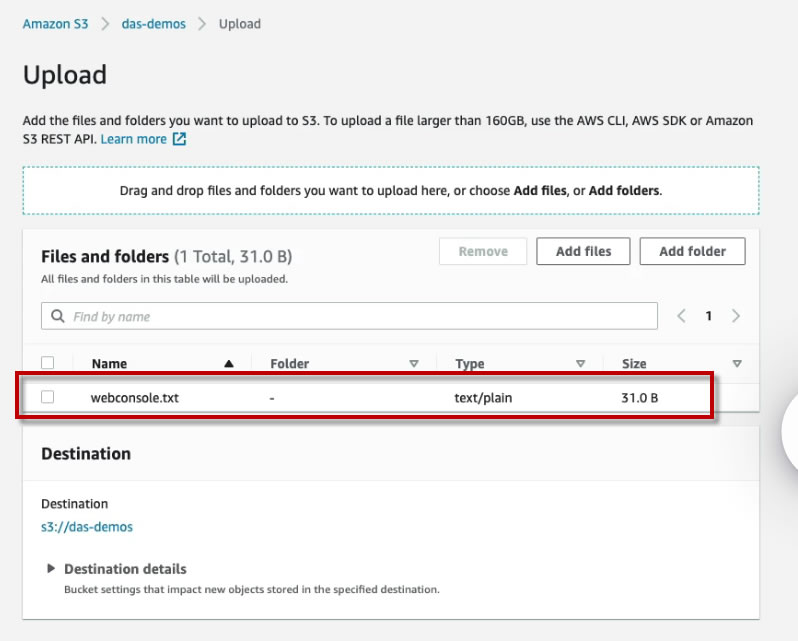Click the external link icon beside Learn more
Screen dimensions: 798x641
[180, 139]
